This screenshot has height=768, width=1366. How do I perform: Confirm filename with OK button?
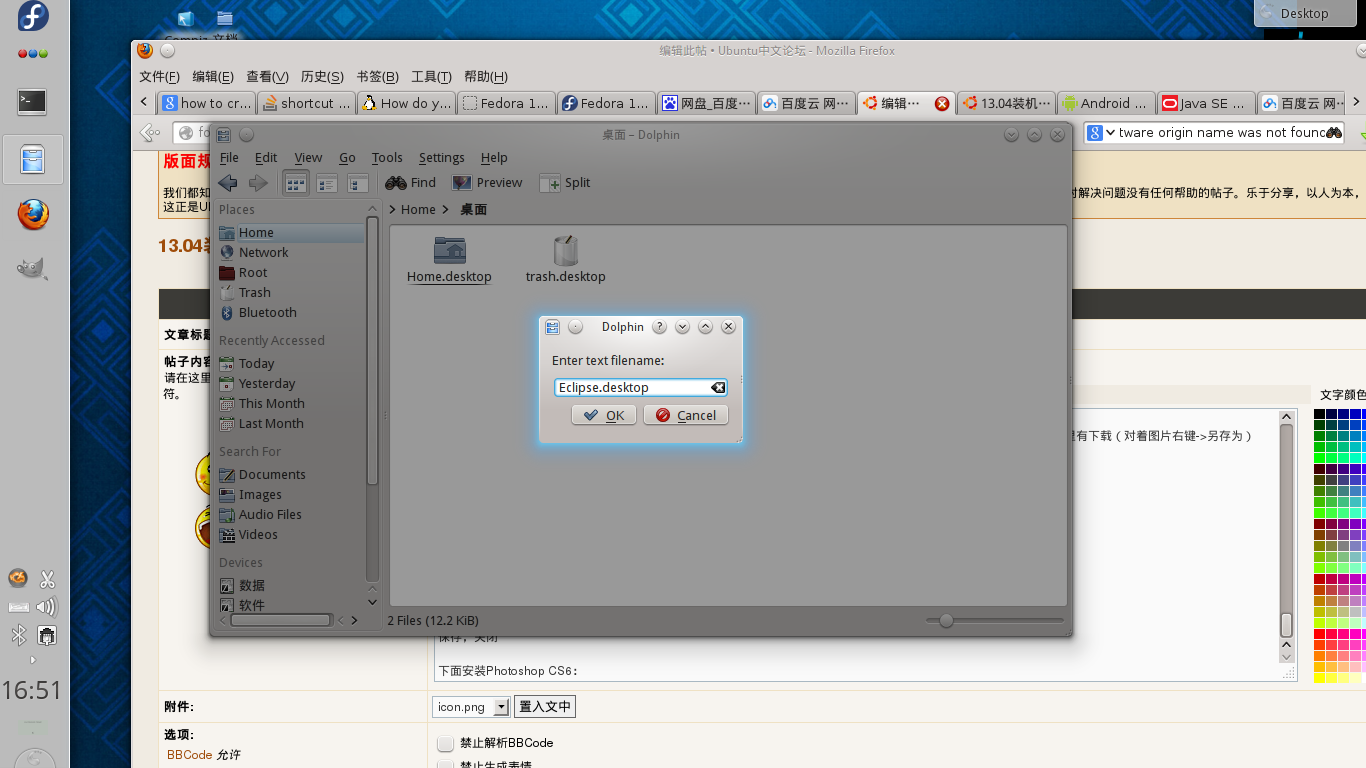click(x=604, y=415)
